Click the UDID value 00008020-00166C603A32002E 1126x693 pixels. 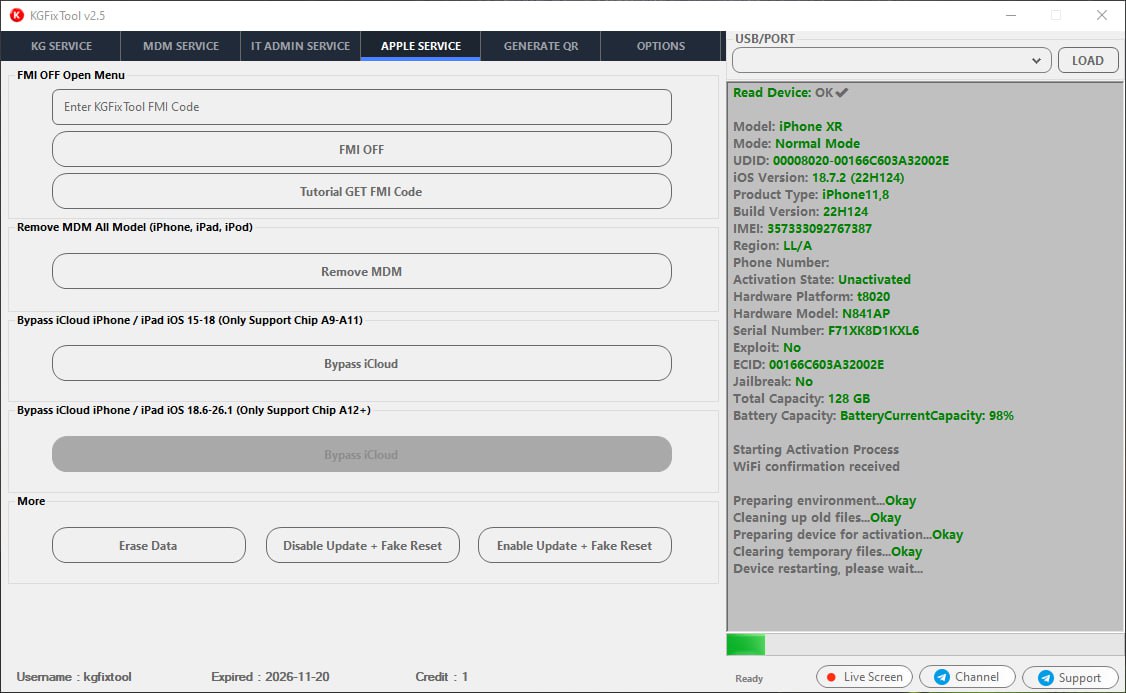click(x=860, y=161)
